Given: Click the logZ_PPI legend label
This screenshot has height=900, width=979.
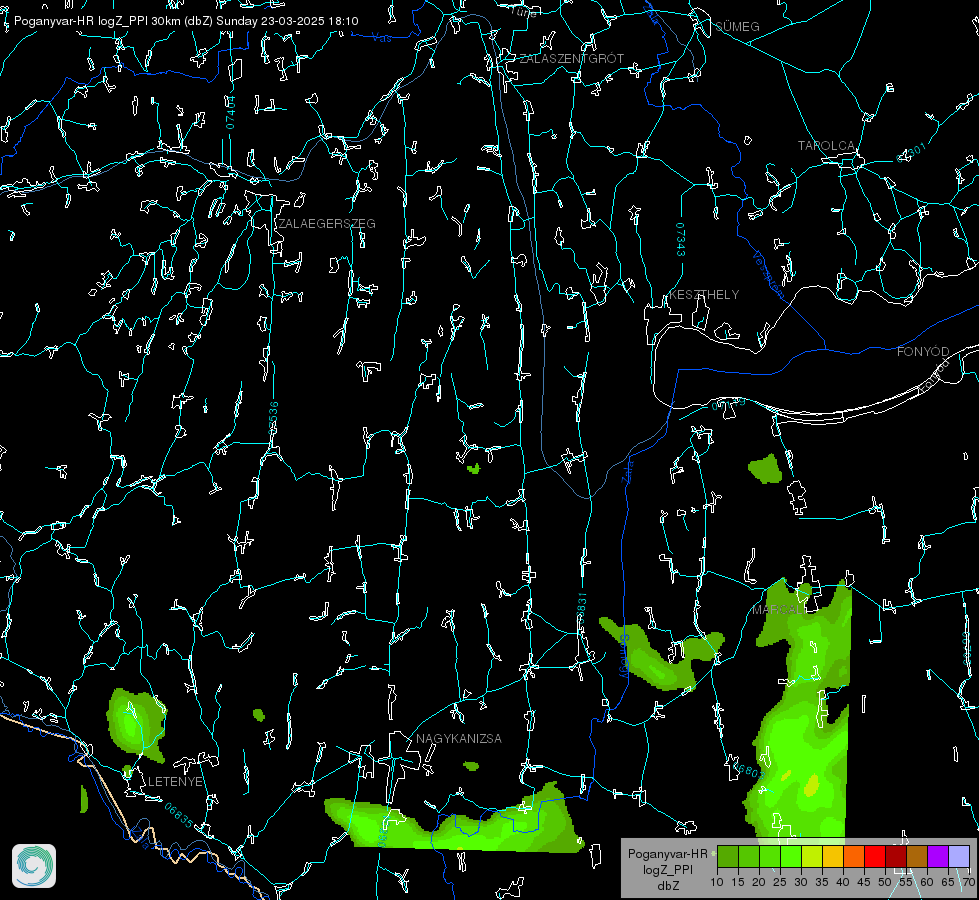Looking at the screenshot, I should pos(668,869).
